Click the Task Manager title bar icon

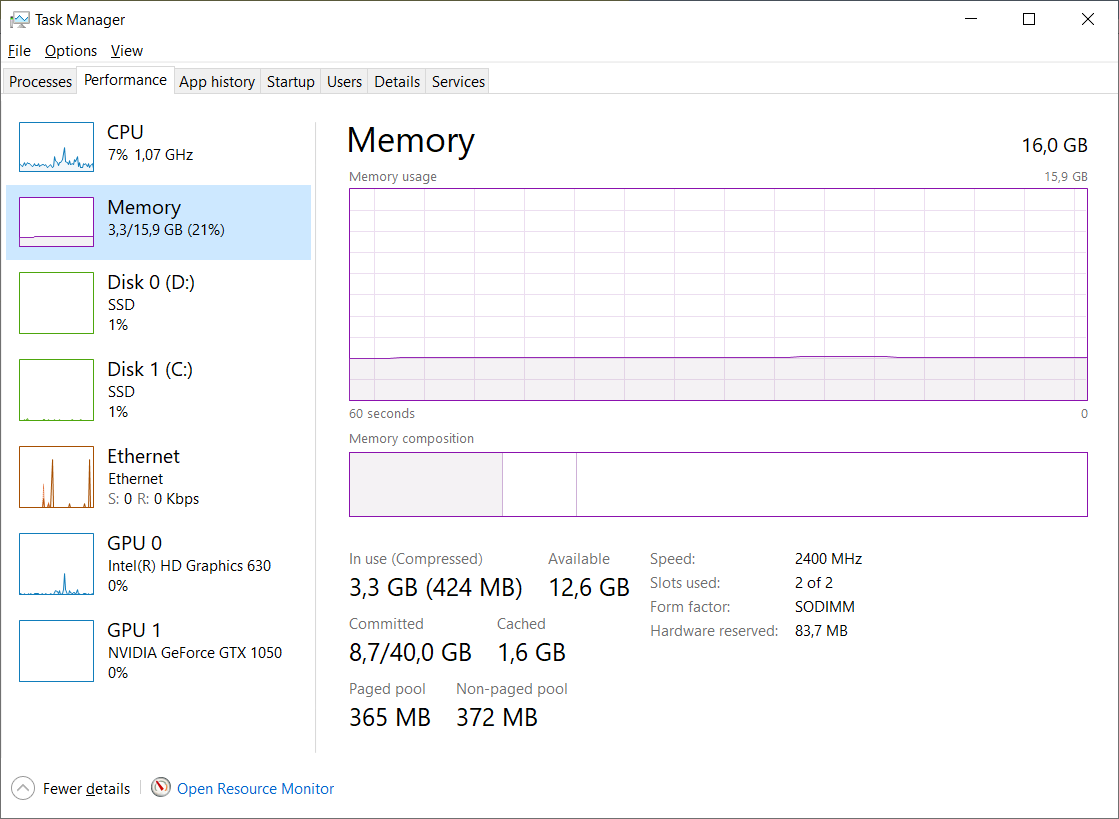pos(19,20)
